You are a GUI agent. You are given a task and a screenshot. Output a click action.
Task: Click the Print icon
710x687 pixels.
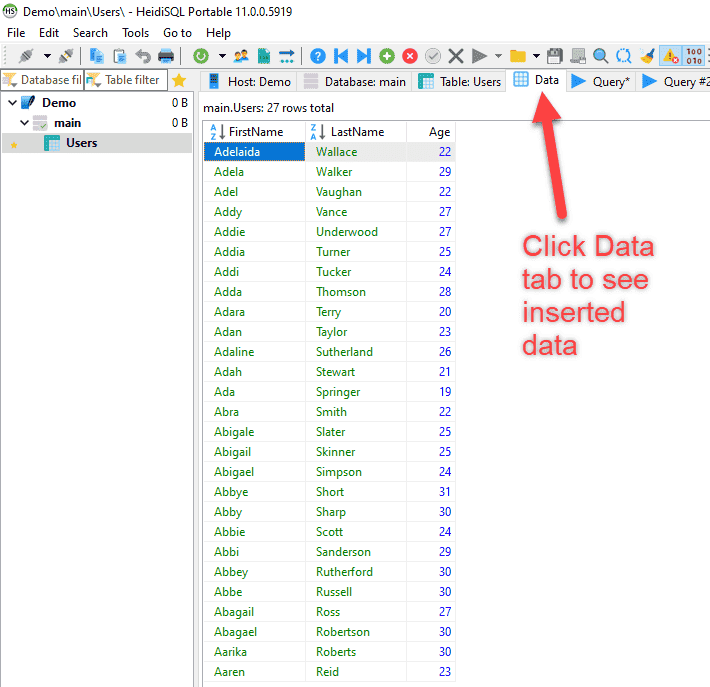pos(166,56)
